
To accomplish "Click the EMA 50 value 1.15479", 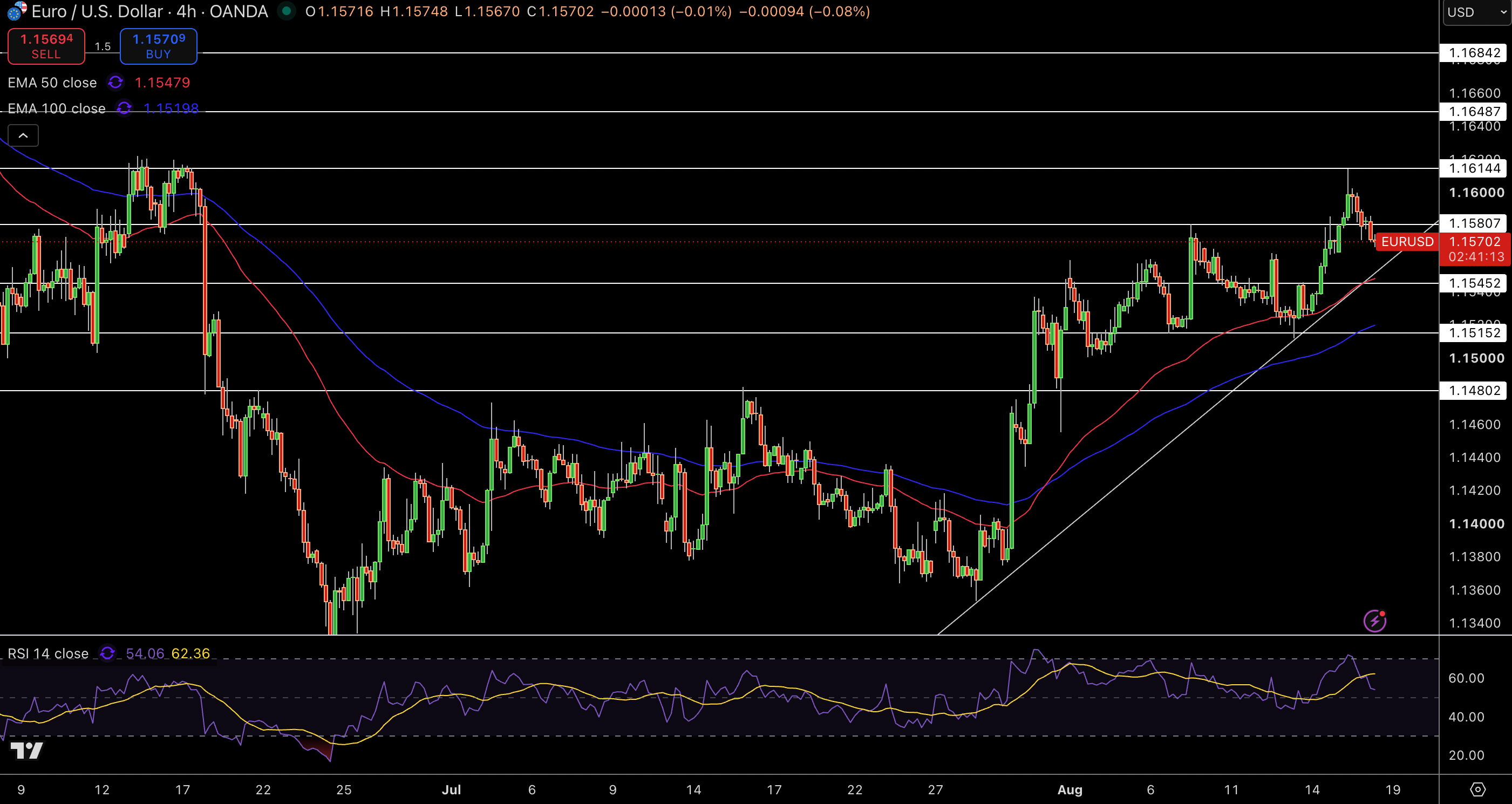I will pyautogui.click(x=162, y=83).
